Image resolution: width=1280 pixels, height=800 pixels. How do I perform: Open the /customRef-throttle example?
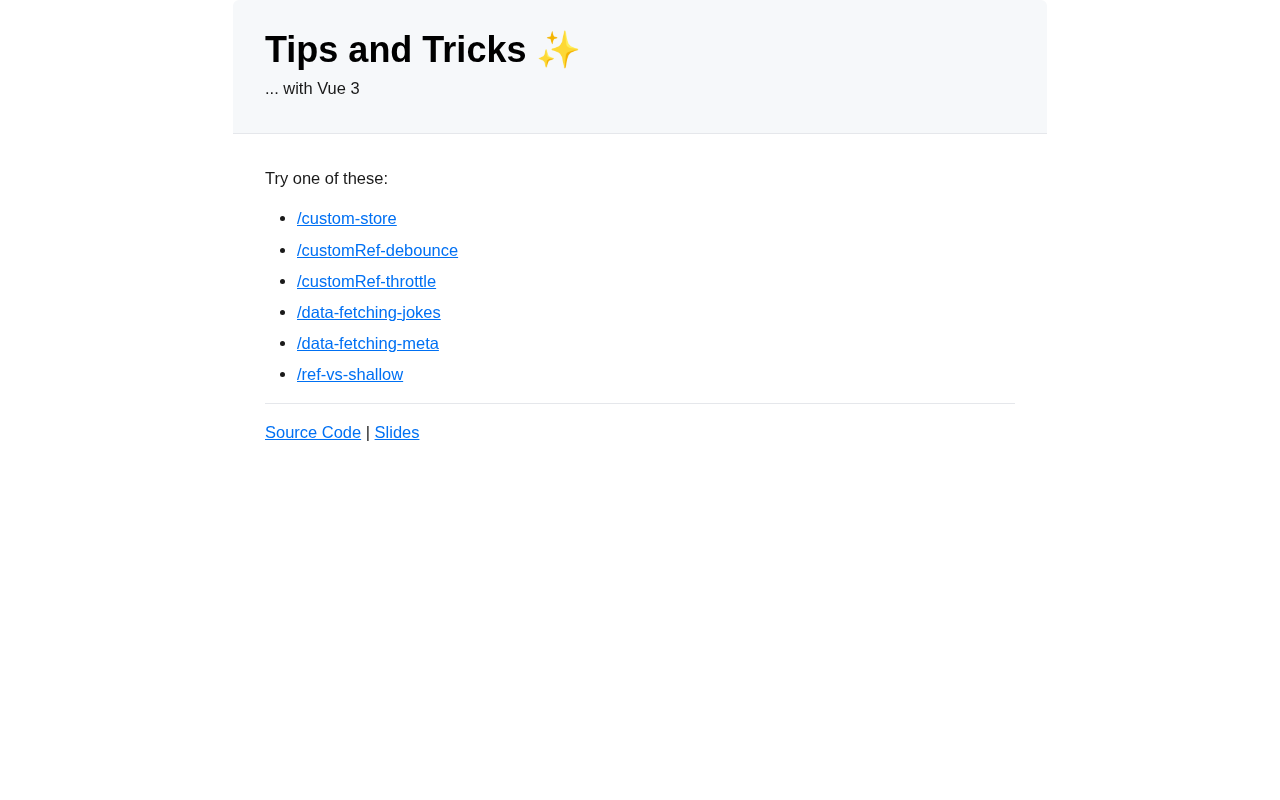366,281
